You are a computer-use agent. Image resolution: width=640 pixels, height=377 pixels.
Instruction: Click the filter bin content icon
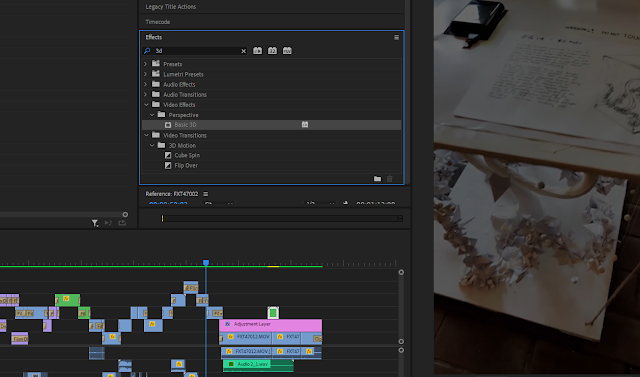95,223
